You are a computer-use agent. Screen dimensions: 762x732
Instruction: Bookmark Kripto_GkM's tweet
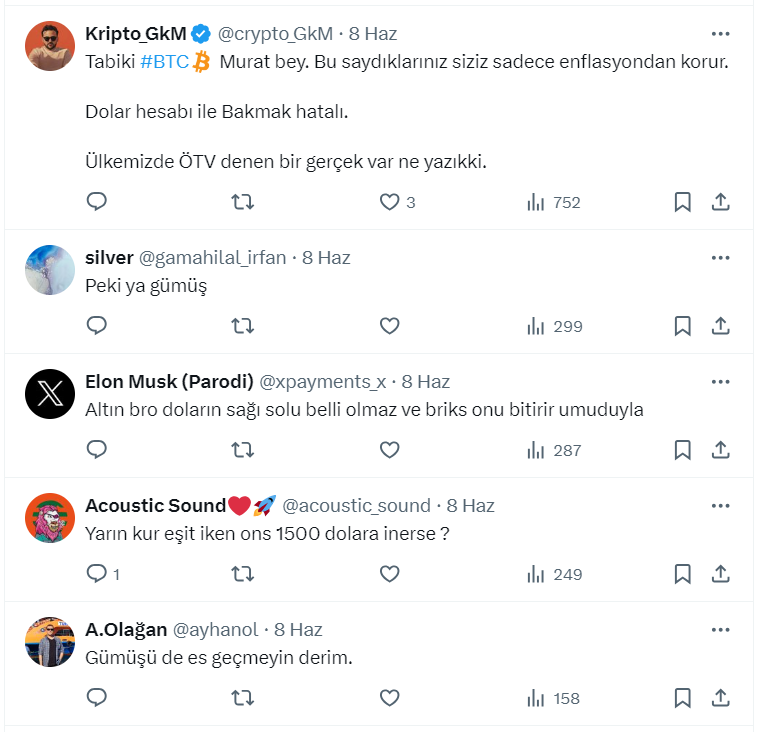[682, 202]
